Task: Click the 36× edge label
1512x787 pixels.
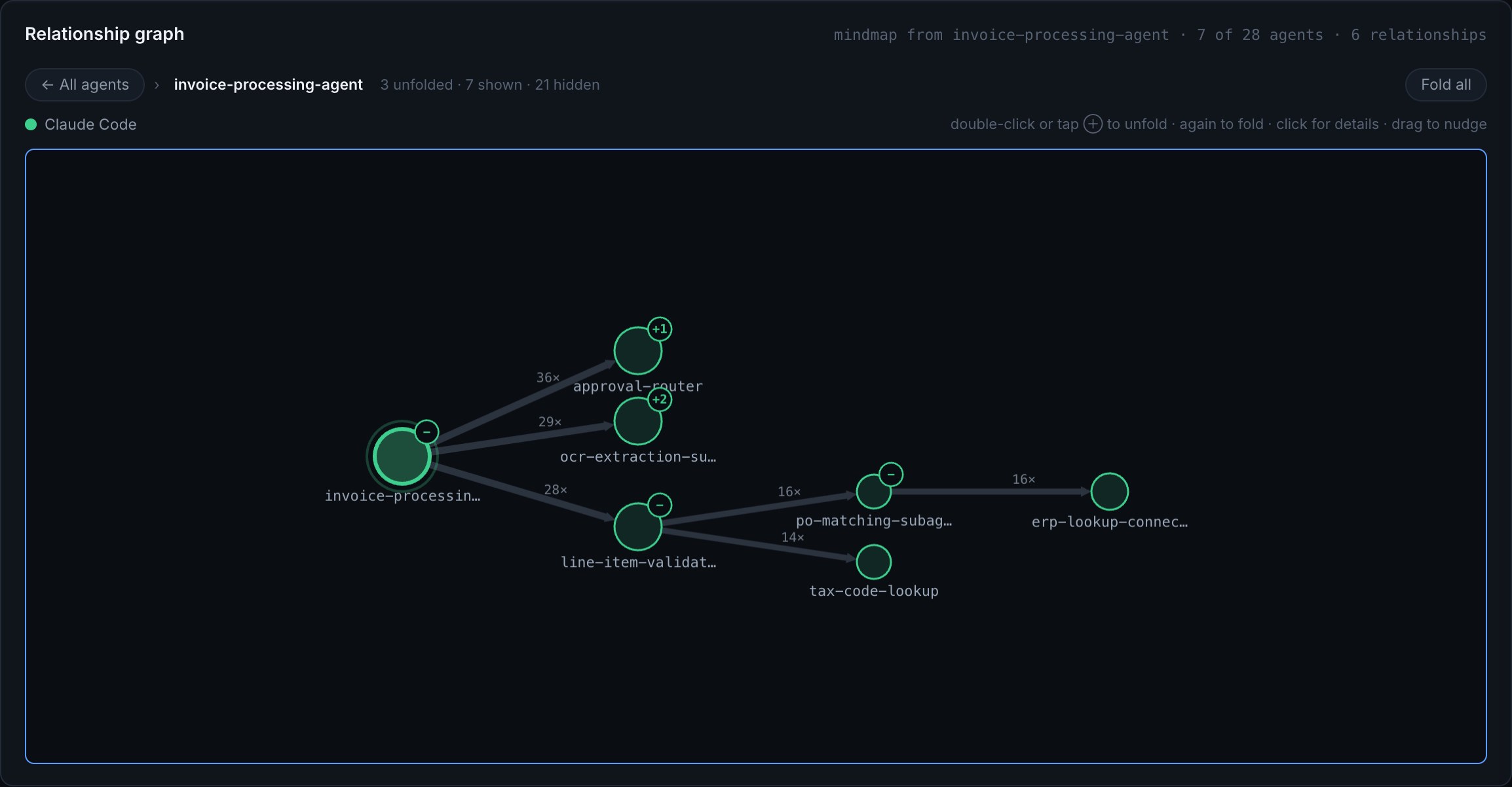Action: tap(548, 378)
